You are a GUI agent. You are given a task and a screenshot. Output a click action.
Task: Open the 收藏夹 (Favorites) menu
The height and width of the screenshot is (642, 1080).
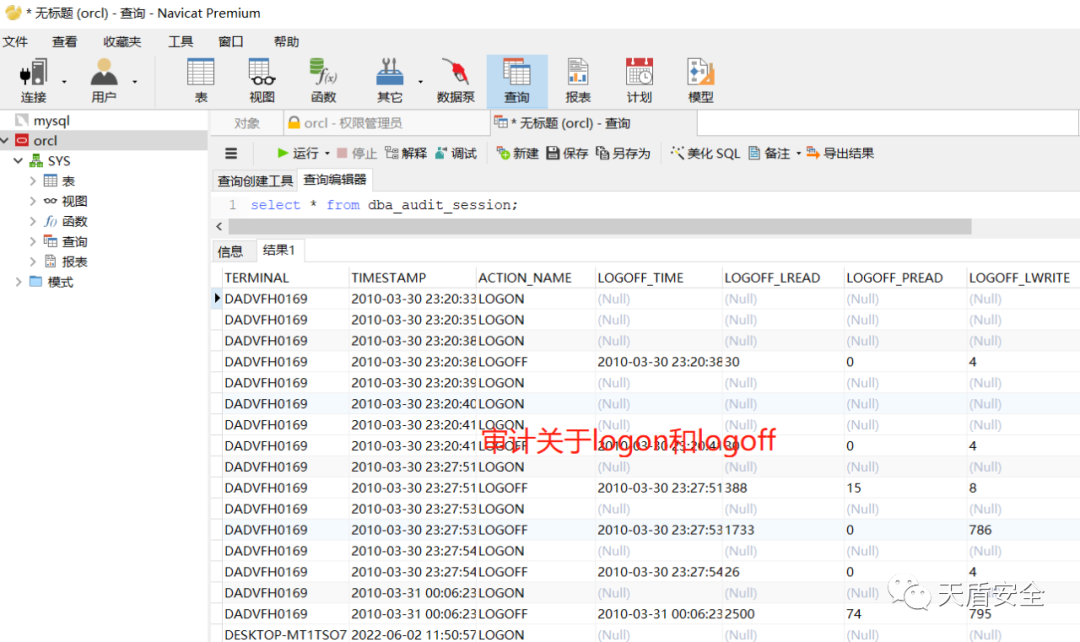[122, 42]
